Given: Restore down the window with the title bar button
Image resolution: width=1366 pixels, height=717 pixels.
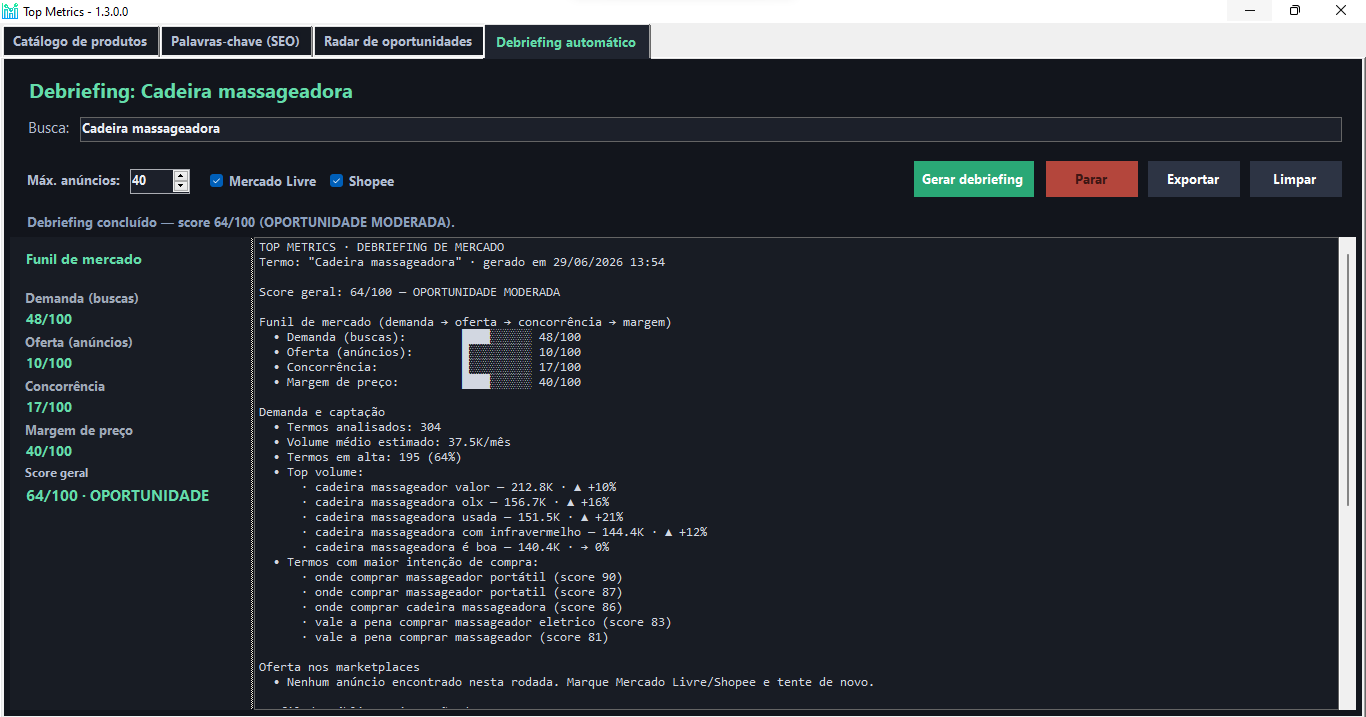Looking at the screenshot, I should pos(1295,11).
